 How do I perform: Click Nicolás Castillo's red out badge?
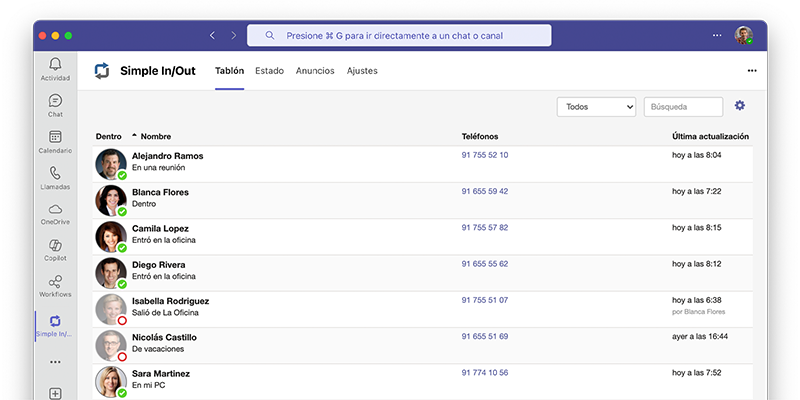tap(122, 357)
